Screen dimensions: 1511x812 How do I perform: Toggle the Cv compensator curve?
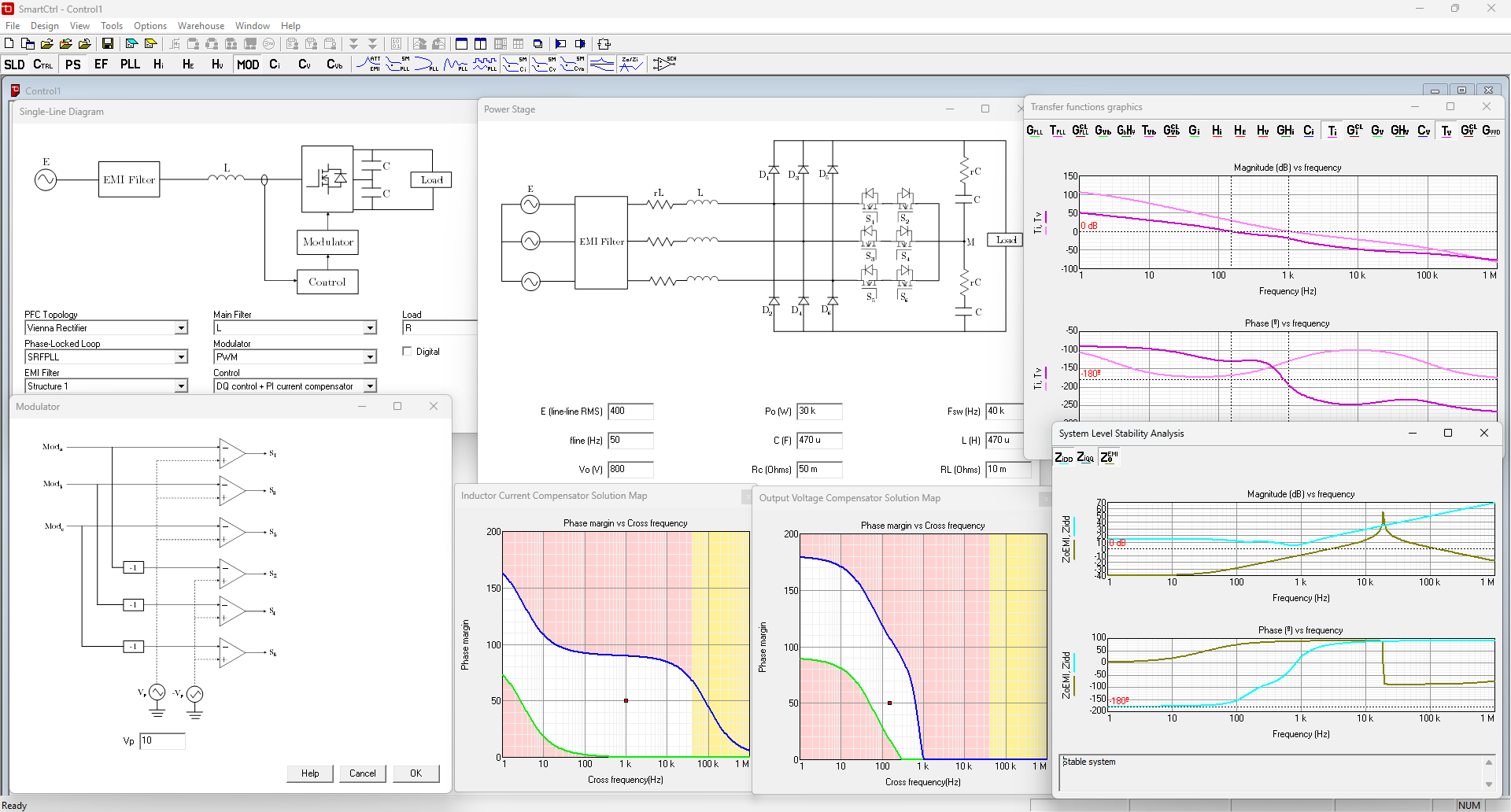1423,131
